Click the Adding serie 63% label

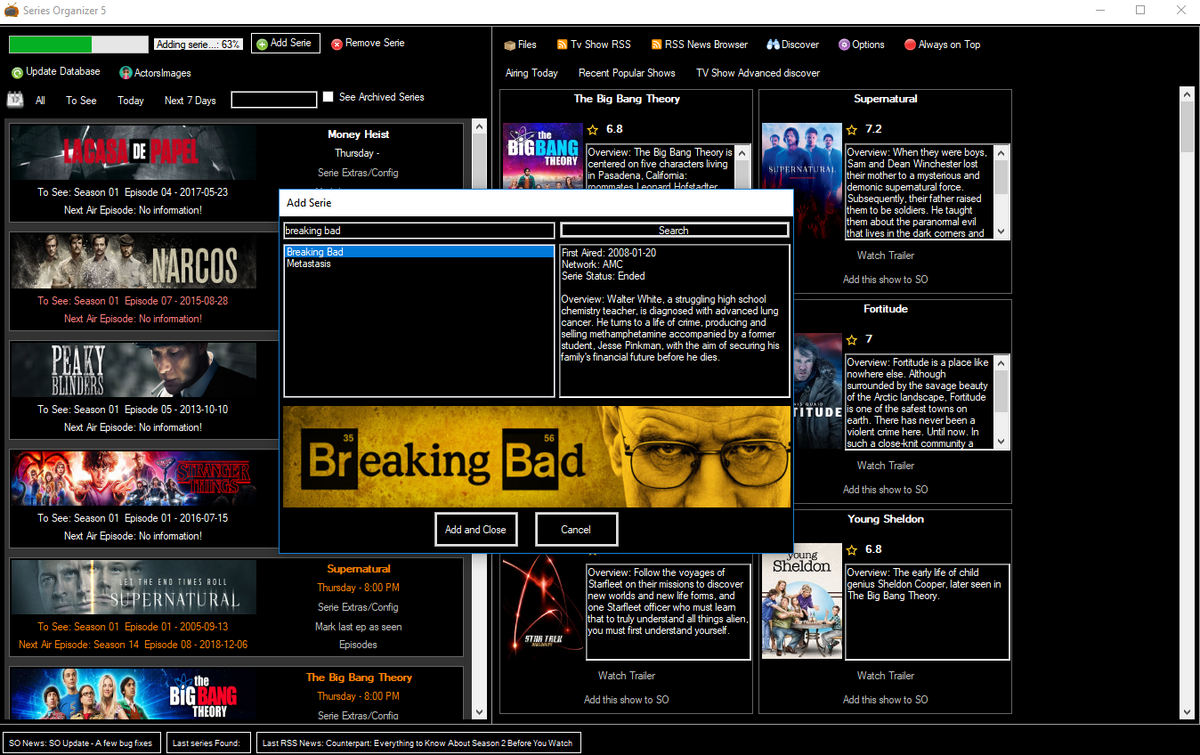(x=199, y=44)
